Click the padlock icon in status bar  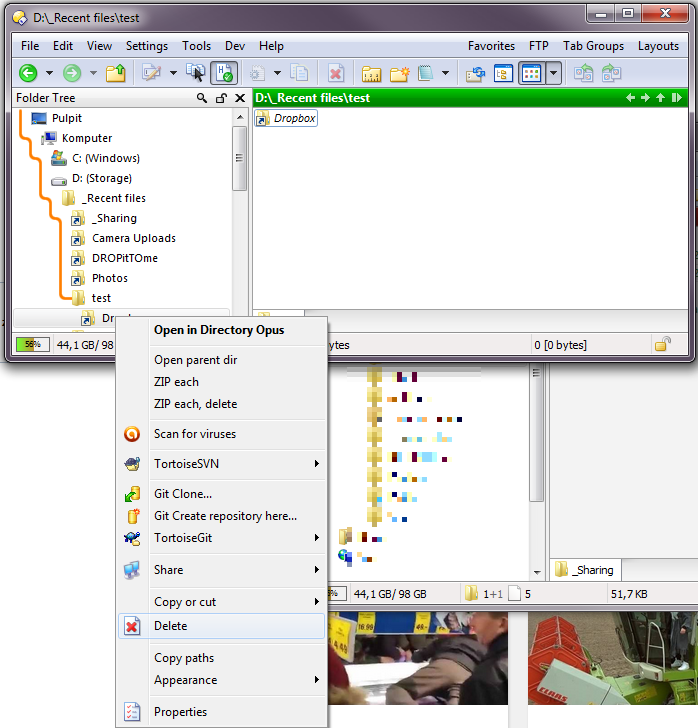tap(662, 344)
